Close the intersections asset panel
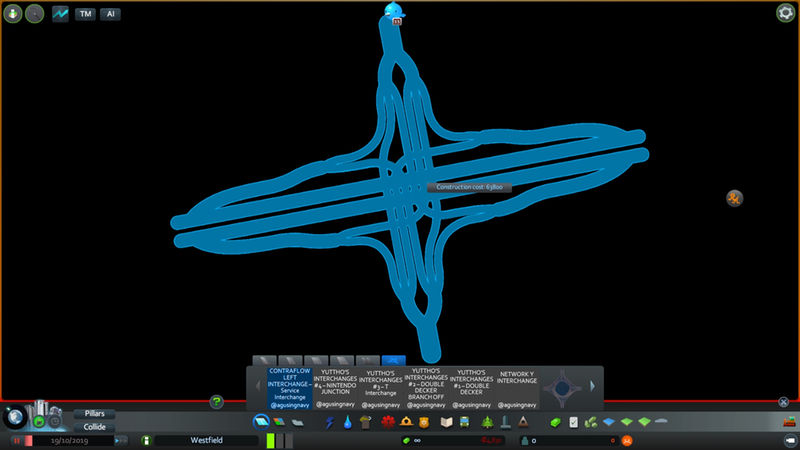The image size is (800, 450). pos(784,402)
